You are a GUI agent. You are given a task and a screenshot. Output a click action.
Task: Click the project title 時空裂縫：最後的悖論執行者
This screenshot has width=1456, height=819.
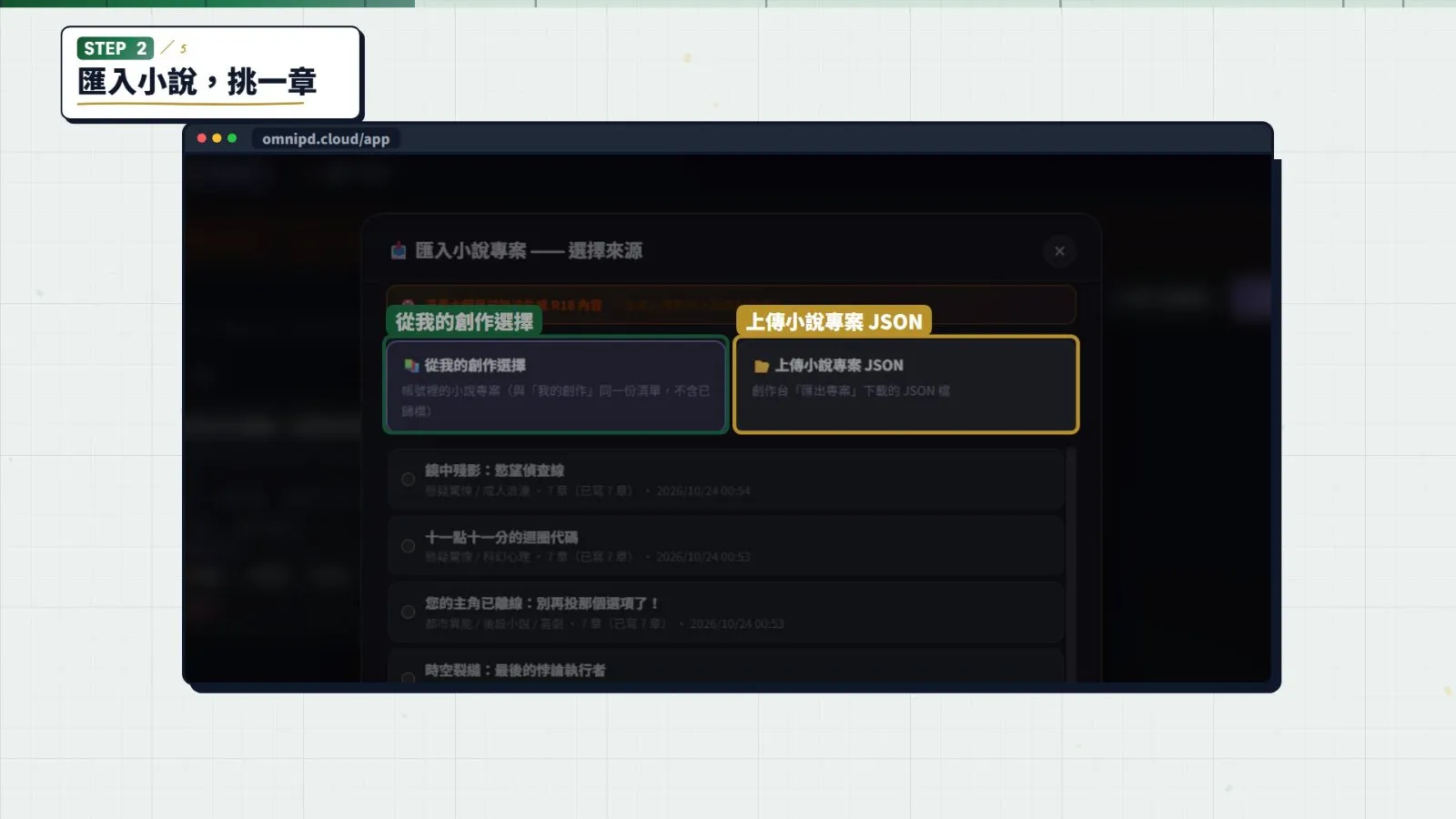515,670
